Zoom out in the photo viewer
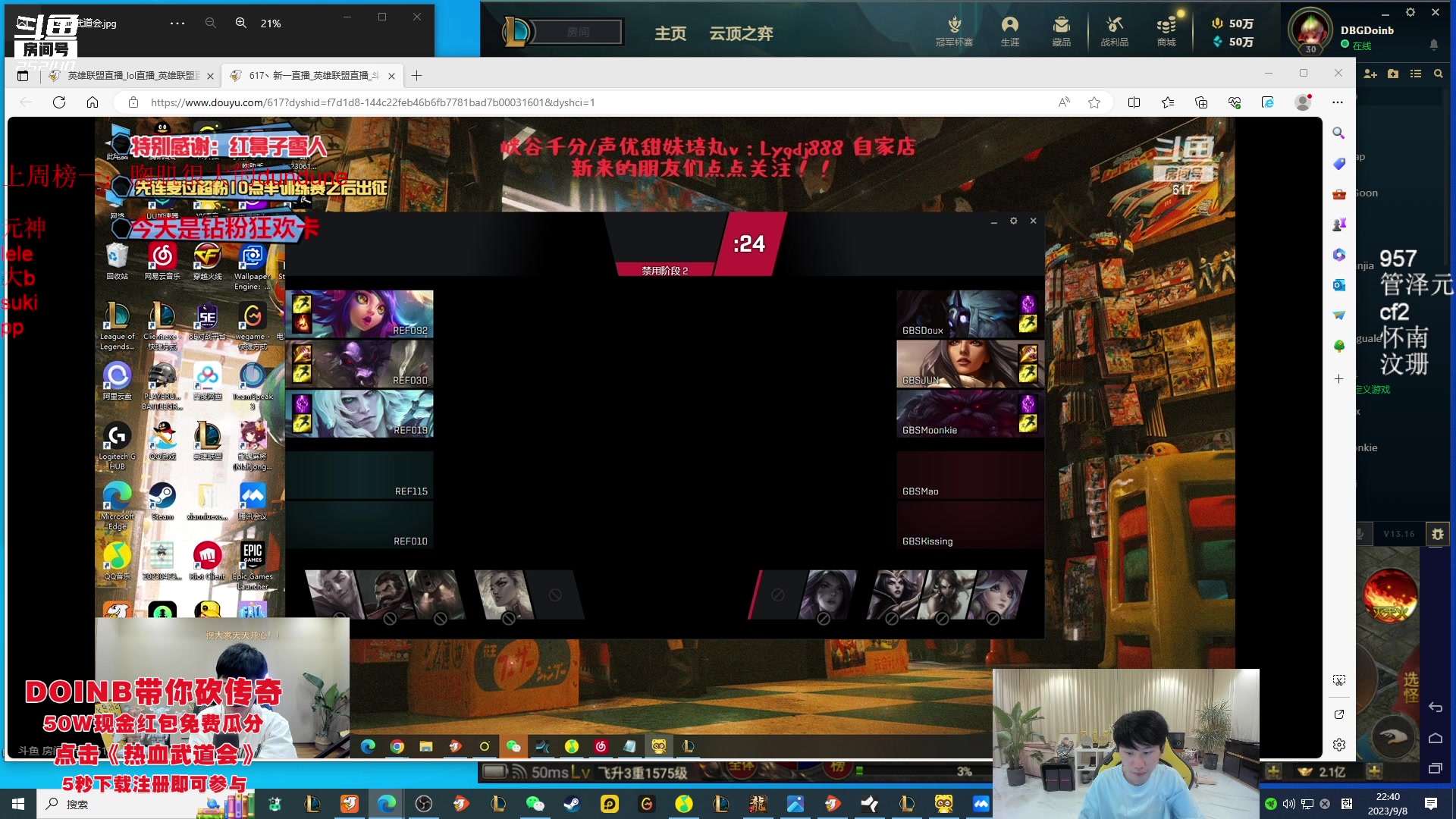 coord(211,24)
